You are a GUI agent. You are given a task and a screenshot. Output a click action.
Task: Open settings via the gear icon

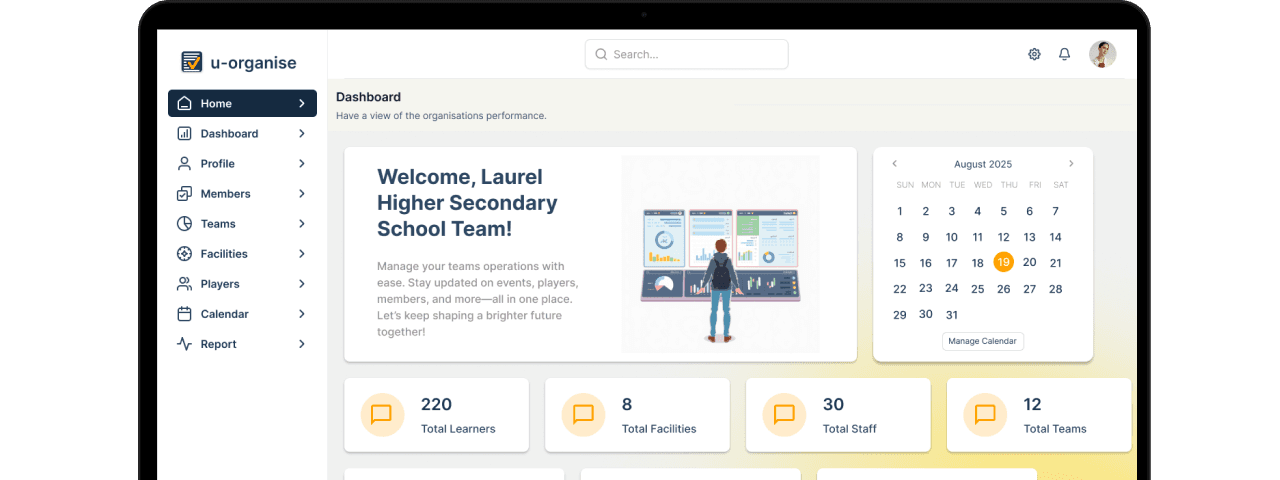(x=1034, y=54)
